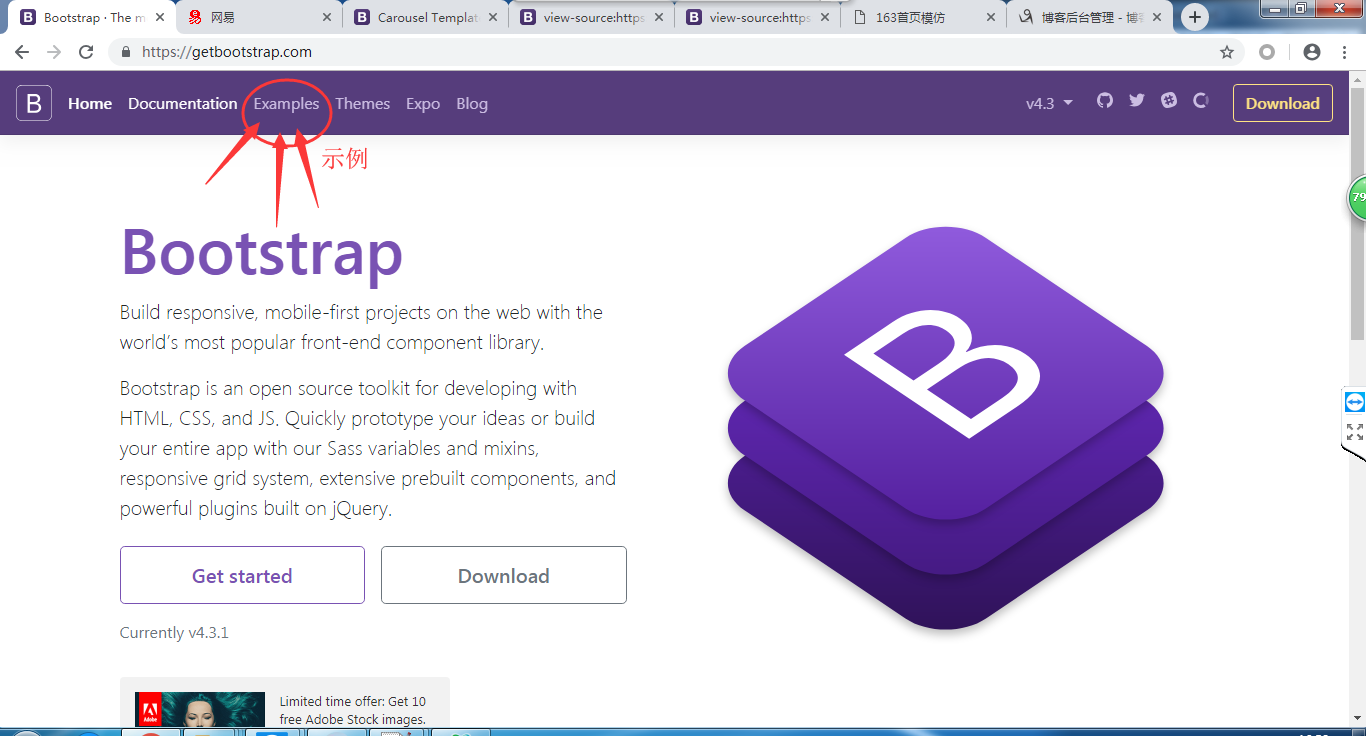Screen dimensions: 1366x736
Task: Open the Chrome three-dot menu
Action: point(1346,52)
